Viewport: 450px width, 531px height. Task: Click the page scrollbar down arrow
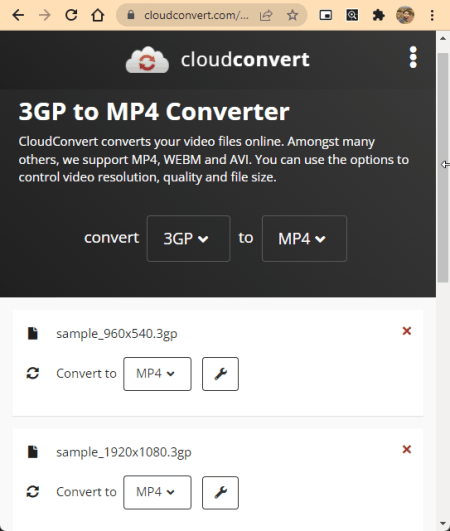pyautogui.click(x=443, y=524)
